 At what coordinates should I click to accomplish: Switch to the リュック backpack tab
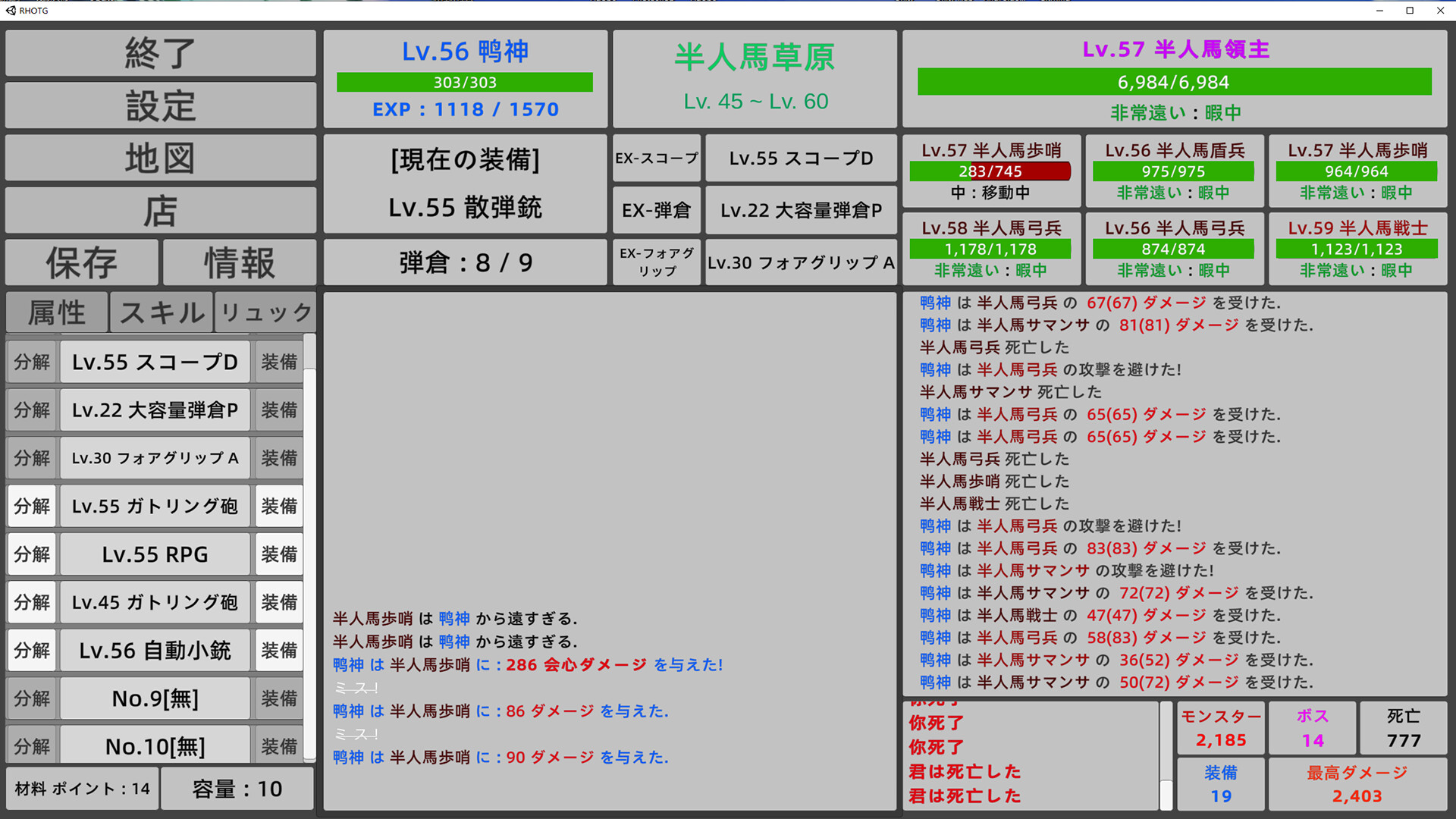click(265, 312)
